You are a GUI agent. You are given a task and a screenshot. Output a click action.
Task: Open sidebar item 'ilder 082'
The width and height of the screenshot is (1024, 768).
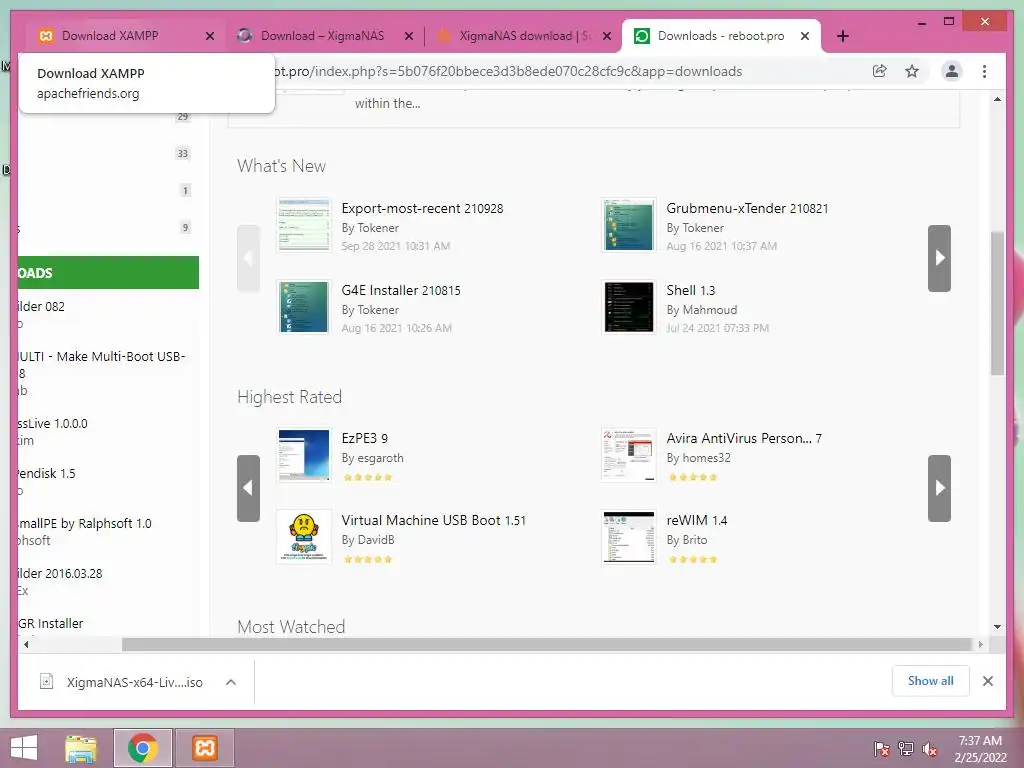pyautogui.click(x=41, y=306)
